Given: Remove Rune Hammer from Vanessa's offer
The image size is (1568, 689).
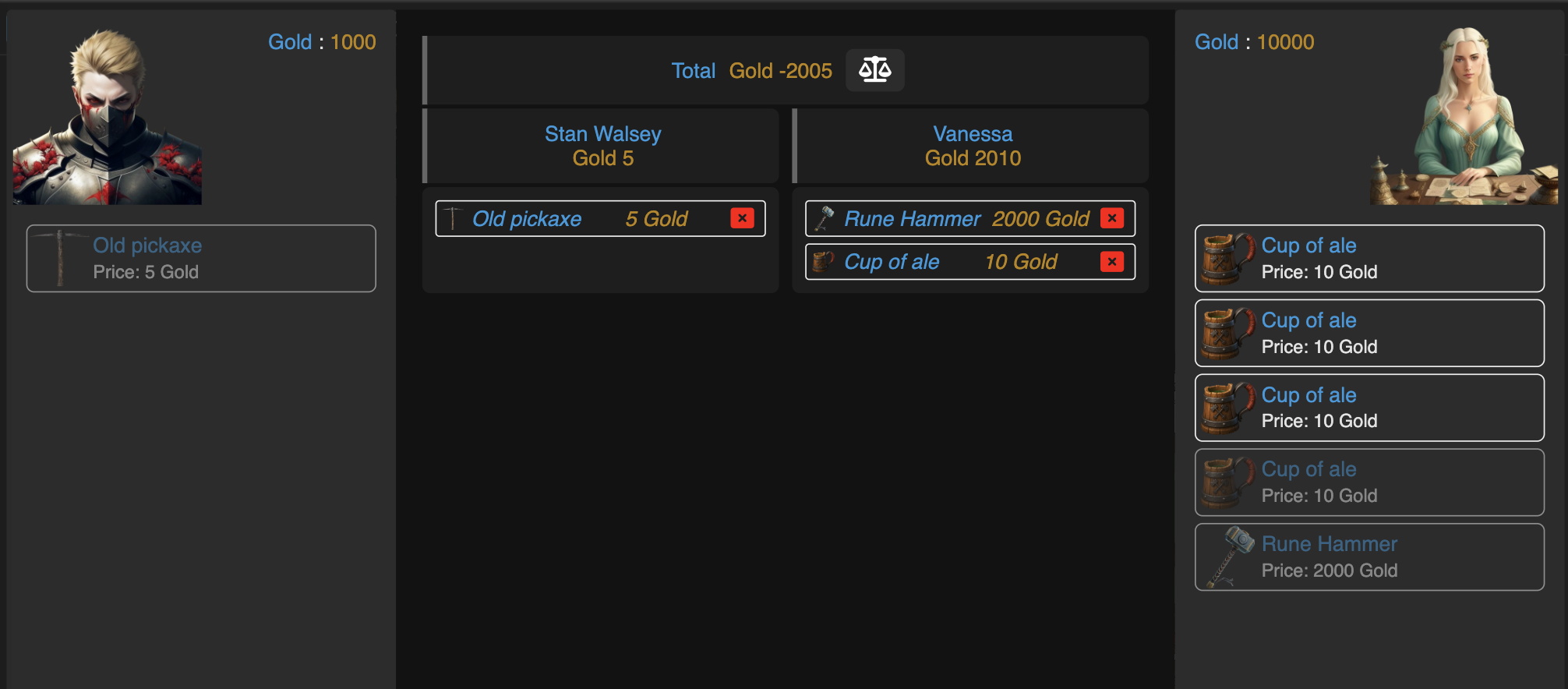Looking at the screenshot, I should [1111, 218].
